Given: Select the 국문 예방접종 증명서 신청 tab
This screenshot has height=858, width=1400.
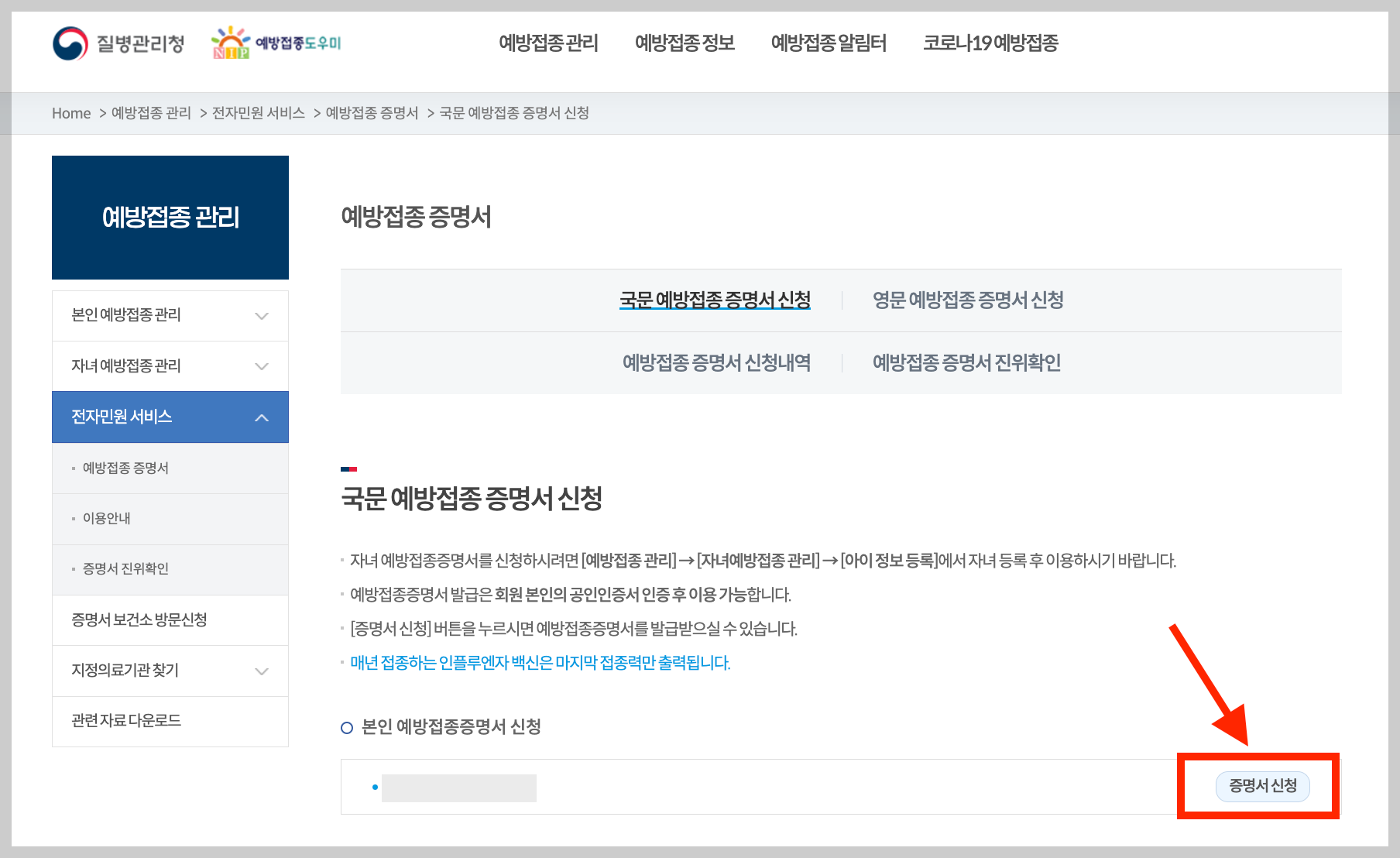Looking at the screenshot, I should tap(715, 300).
